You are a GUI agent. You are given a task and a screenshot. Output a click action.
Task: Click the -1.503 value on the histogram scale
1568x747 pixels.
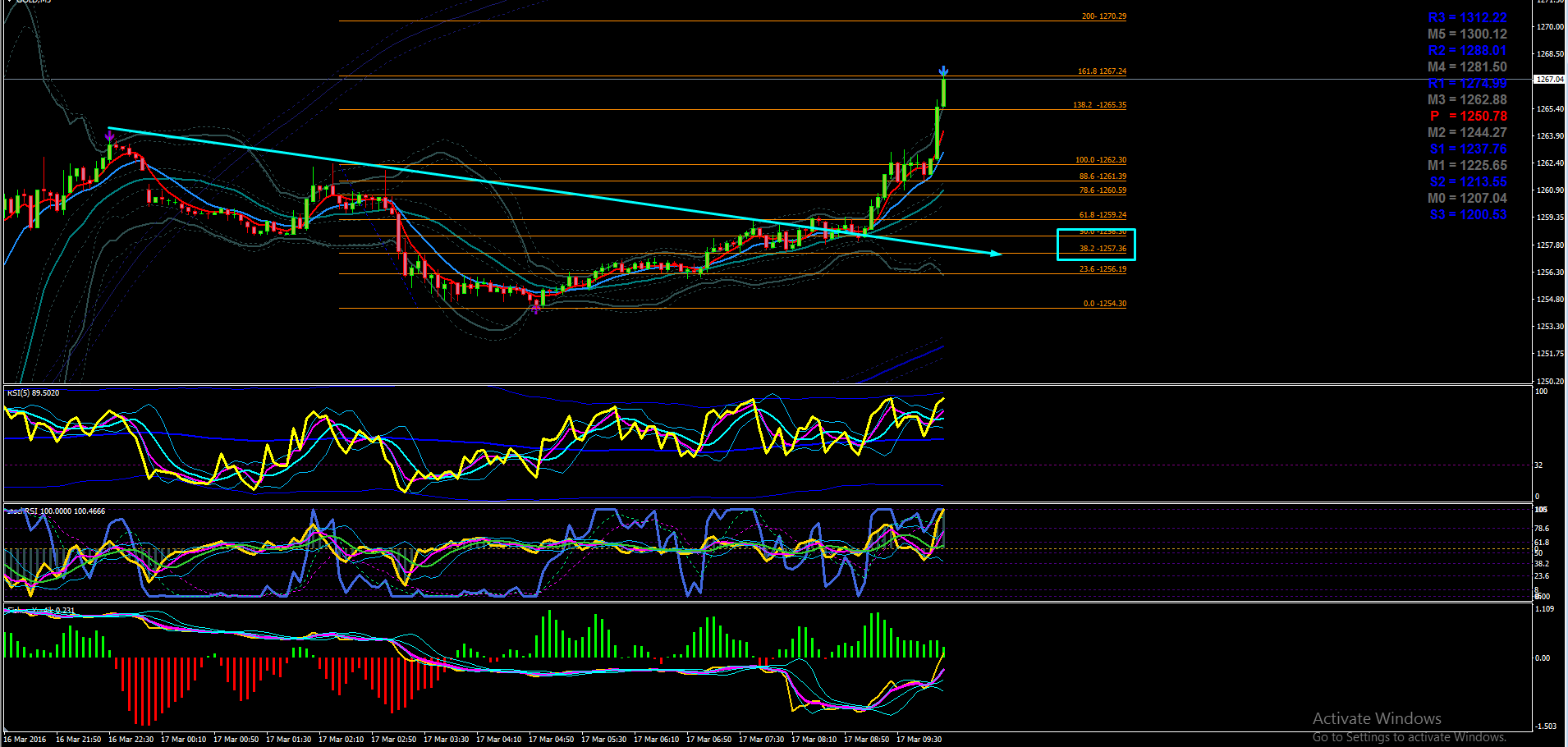pos(1546,726)
